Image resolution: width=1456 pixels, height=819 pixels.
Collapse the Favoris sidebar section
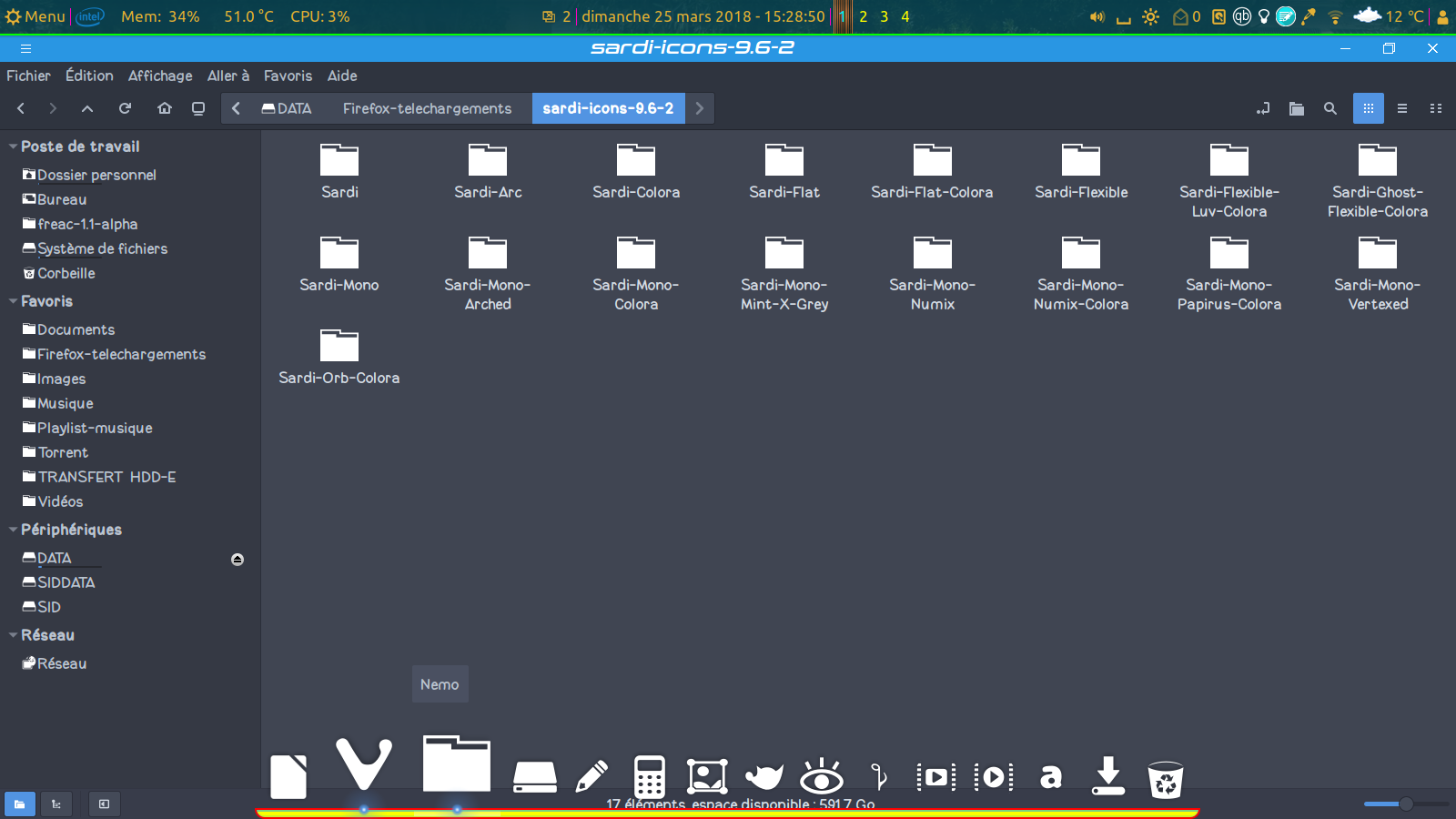tap(13, 301)
